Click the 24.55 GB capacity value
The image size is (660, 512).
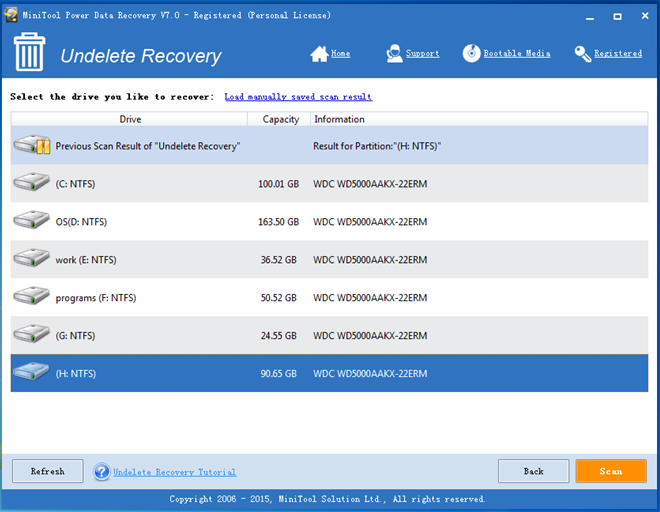pyautogui.click(x=278, y=336)
